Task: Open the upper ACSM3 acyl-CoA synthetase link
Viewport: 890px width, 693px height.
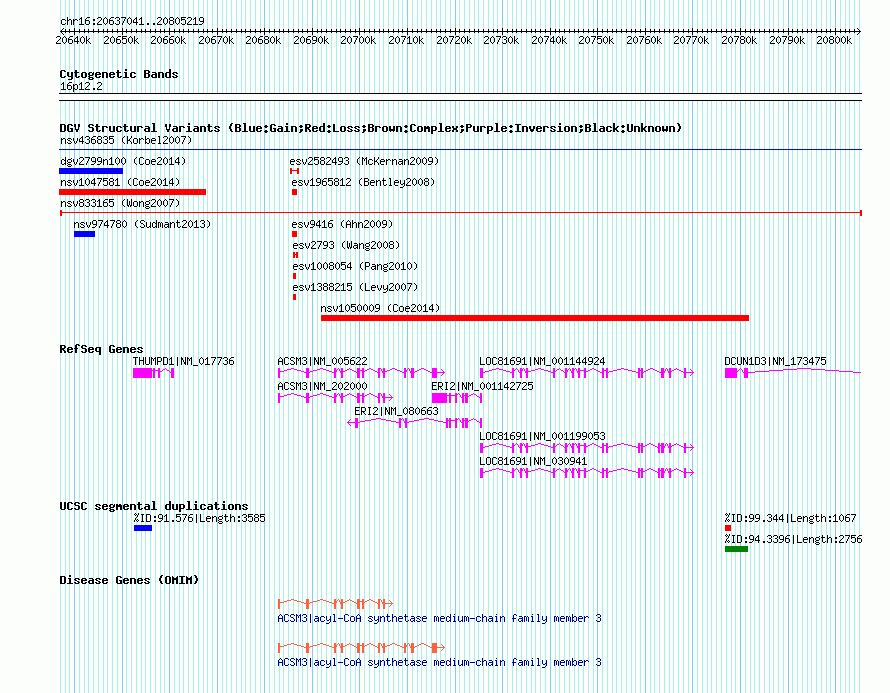Action: click(439, 618)
